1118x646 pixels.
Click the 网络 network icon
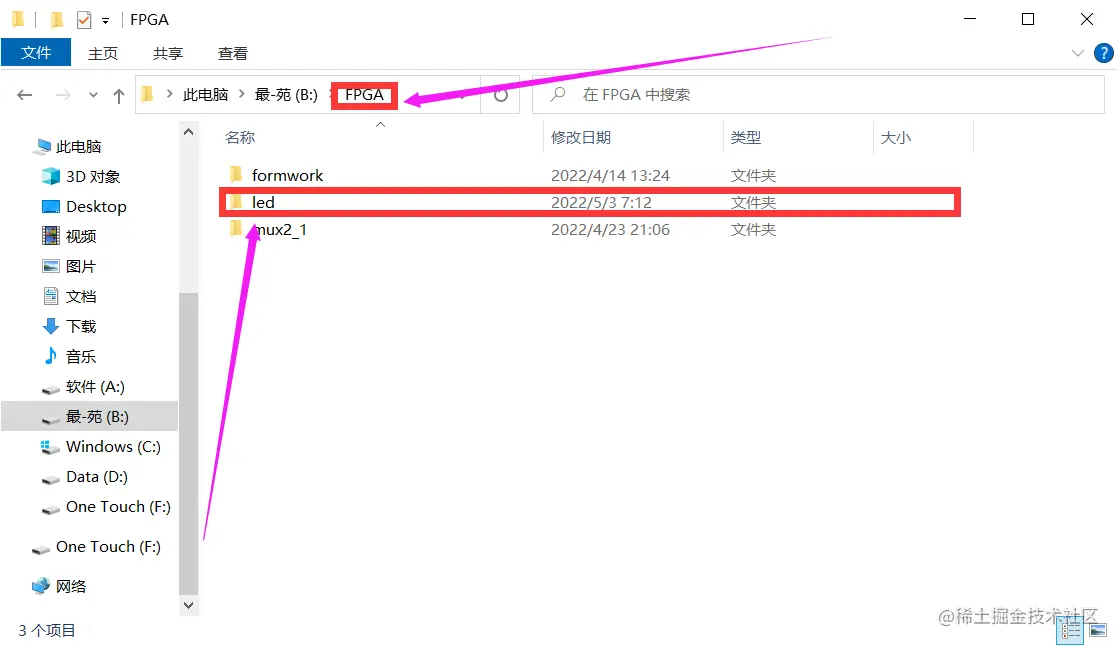click(x=41, y=585)
